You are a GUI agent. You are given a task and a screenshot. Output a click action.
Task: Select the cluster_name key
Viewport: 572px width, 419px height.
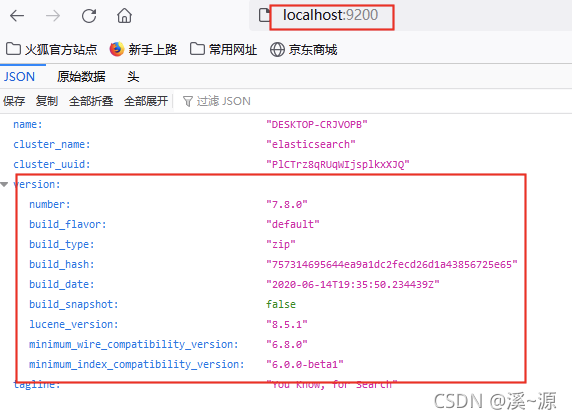tap(52, 144)
